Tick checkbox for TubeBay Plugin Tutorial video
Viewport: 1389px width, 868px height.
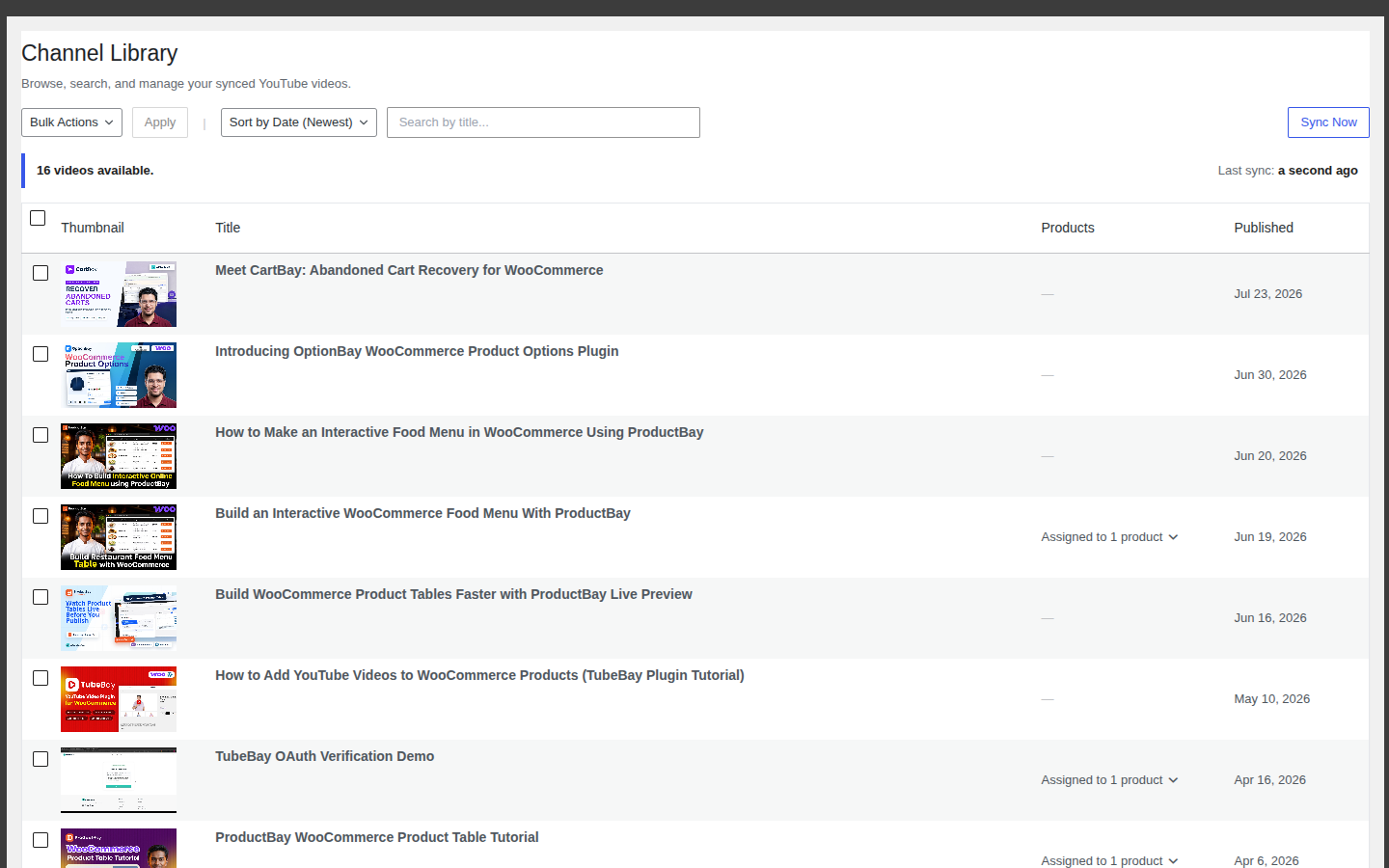tap(41, 678)
